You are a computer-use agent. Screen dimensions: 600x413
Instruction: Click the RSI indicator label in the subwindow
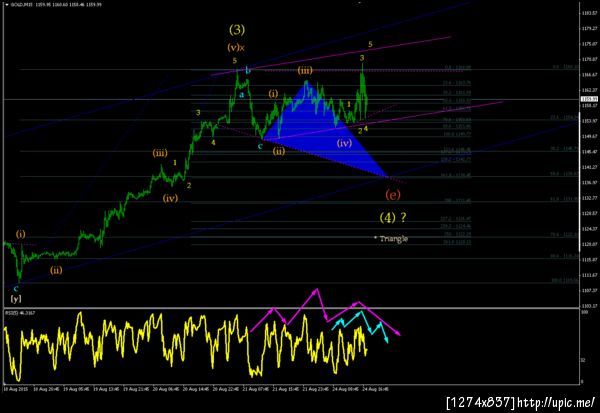[x=20, y=313]
